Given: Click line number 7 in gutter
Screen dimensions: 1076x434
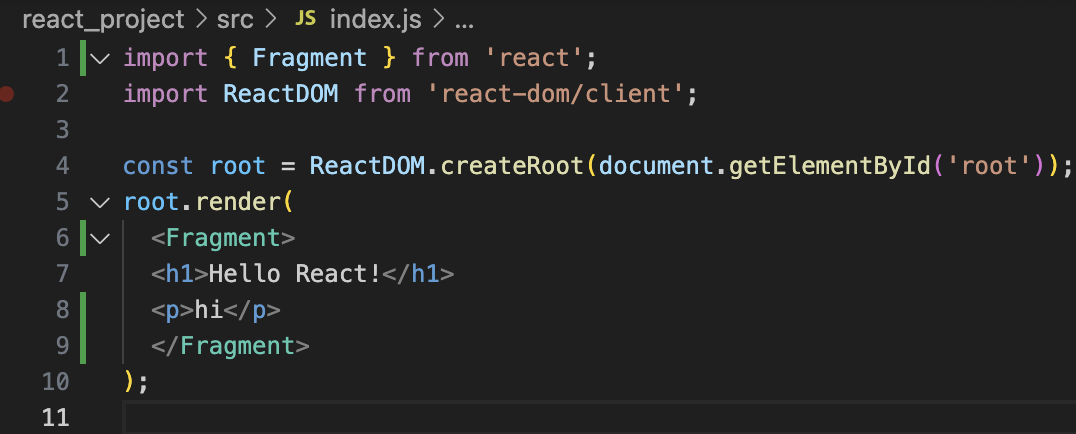Looking at the screenshot, I should pyautogui.click(x=62, y=275).
